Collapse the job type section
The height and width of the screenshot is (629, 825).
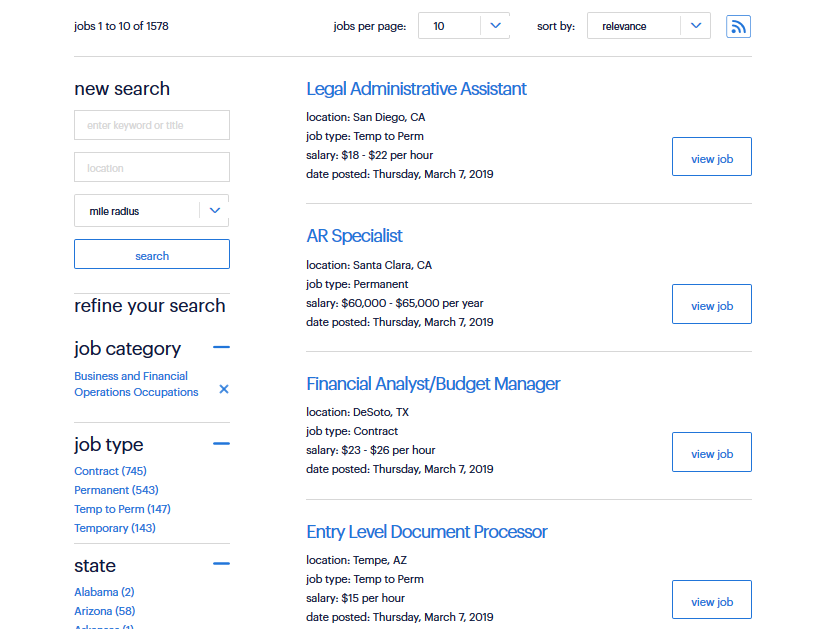click(221, 444)
